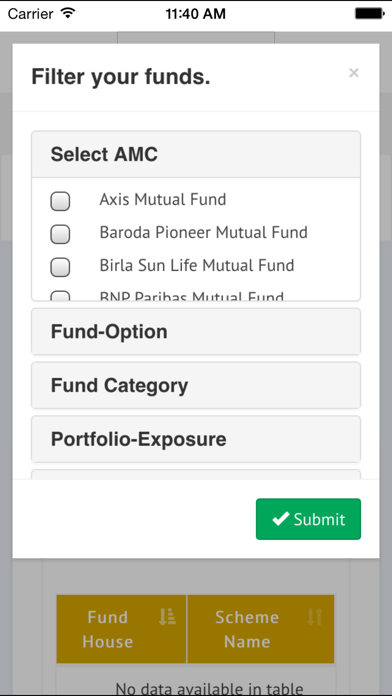Tick the Axis Mutual Fund checkbox
392x696 pixels.
point(60,201)
